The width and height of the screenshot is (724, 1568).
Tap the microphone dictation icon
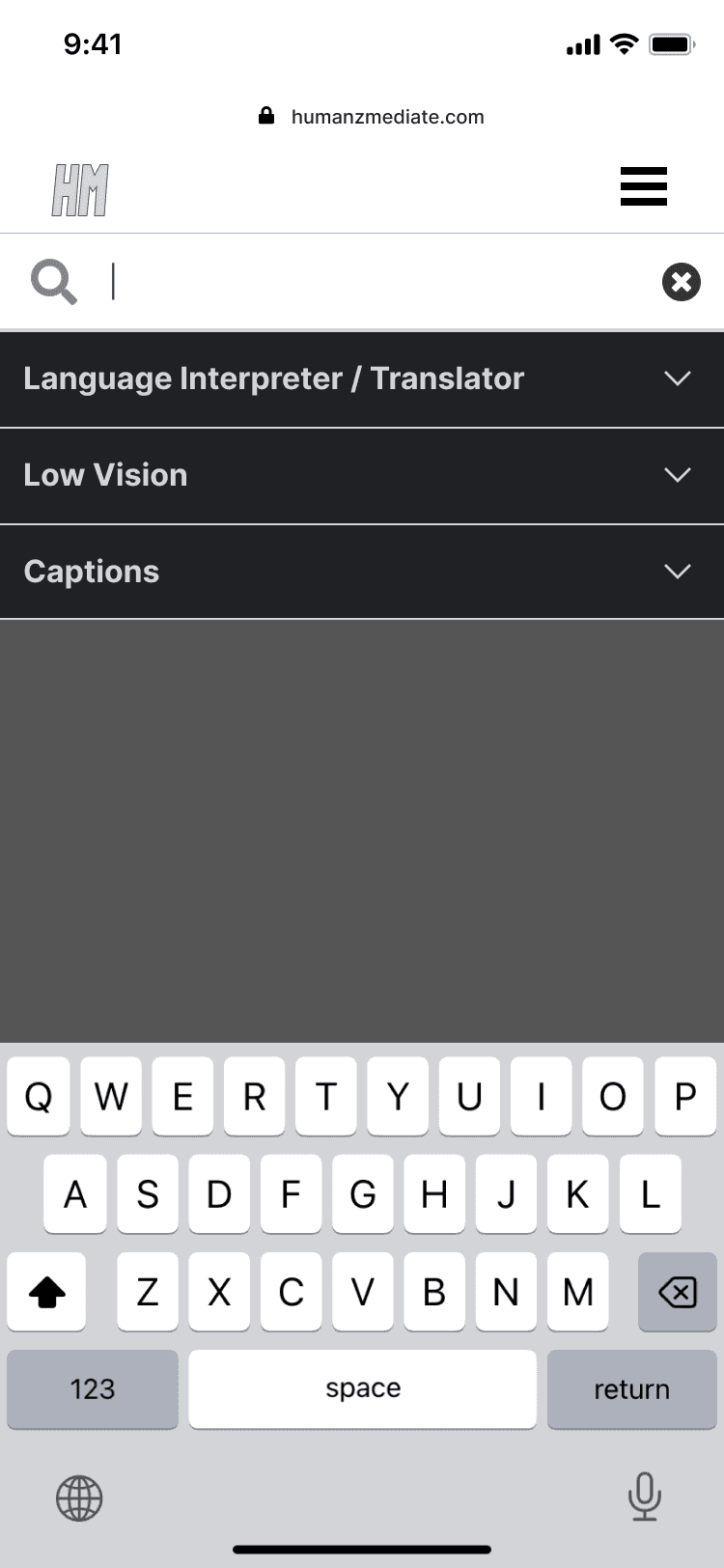644,1497
